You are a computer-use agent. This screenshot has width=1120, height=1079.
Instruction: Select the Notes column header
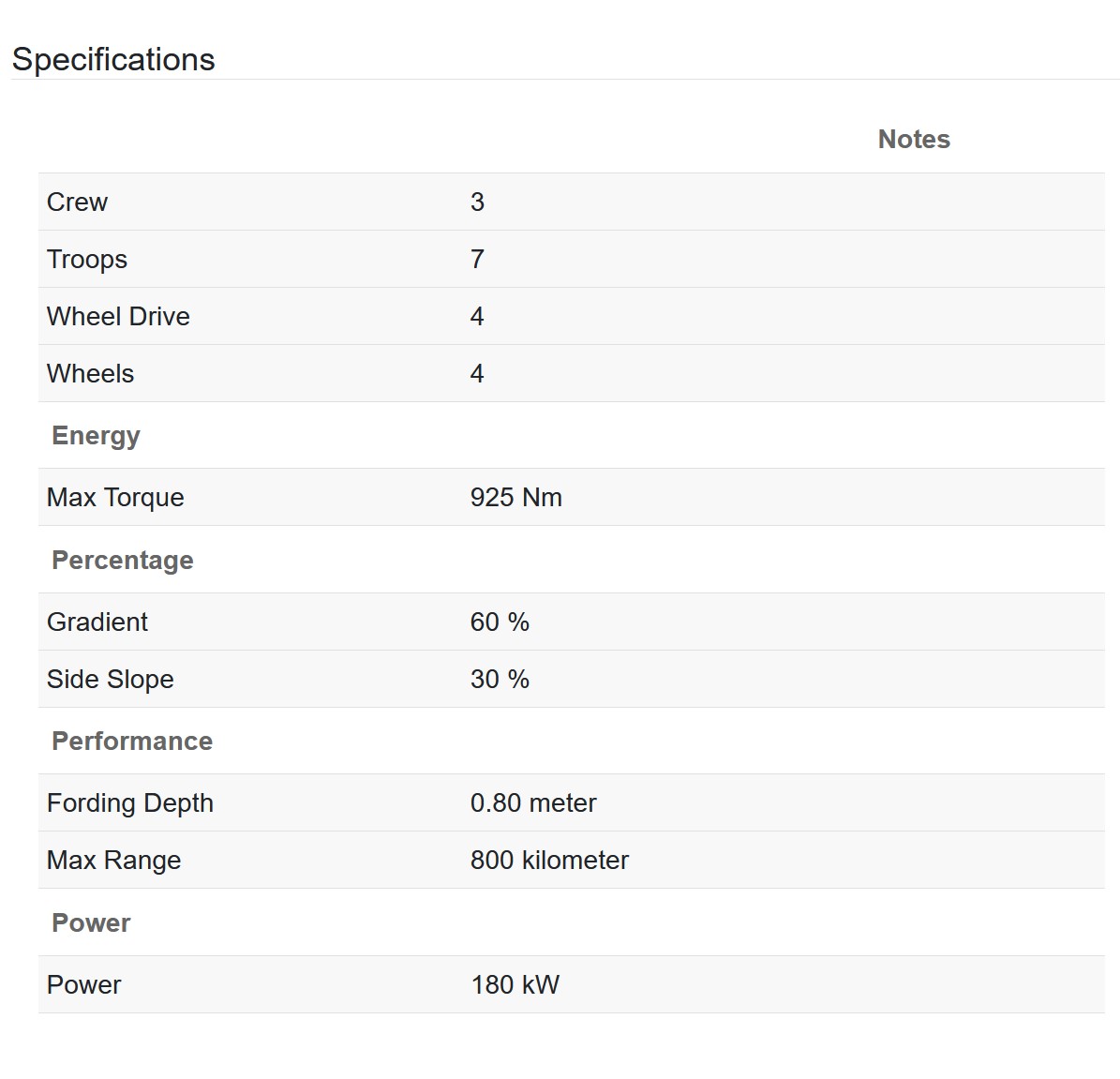914,140
